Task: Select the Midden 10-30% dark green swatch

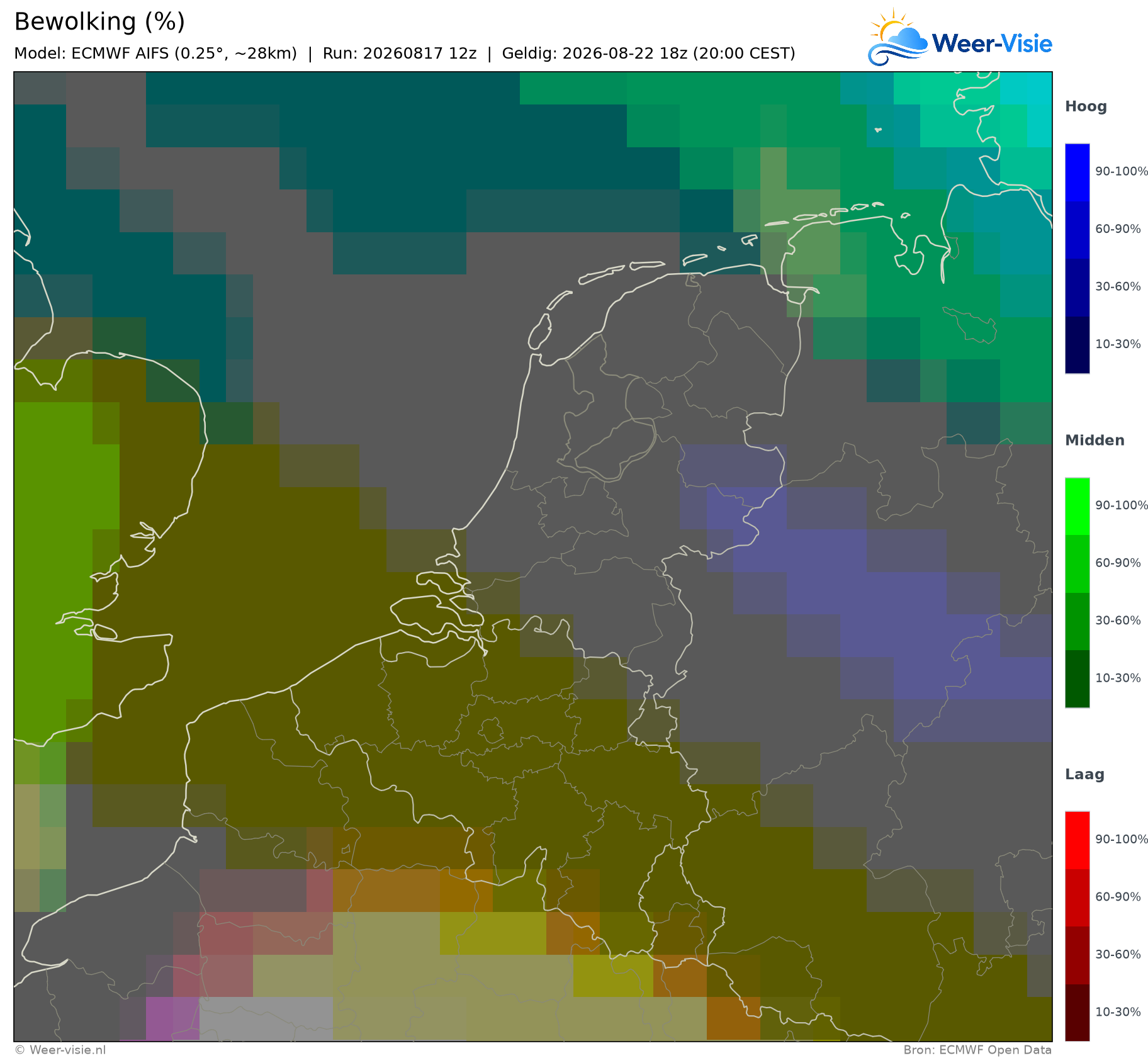Action: (x=1077, y=678)
